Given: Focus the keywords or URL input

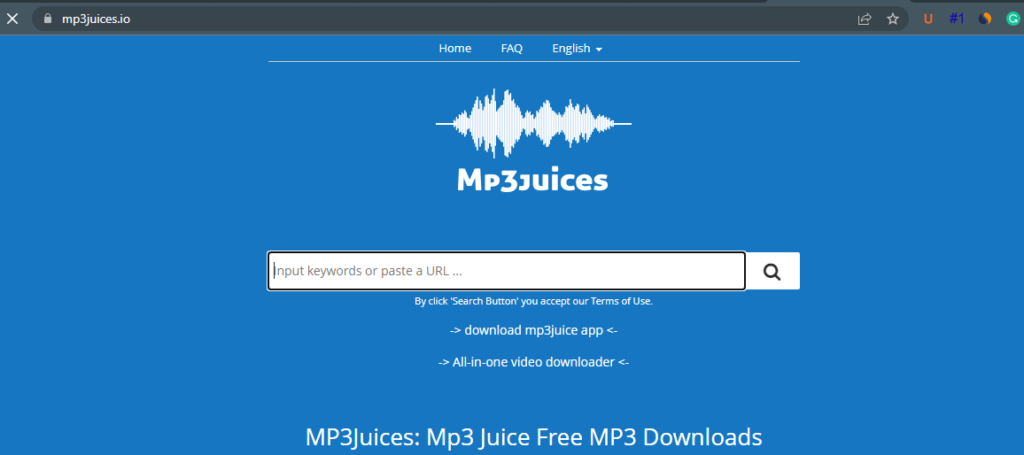Looking at the screenshot, I should click(507, 271).
